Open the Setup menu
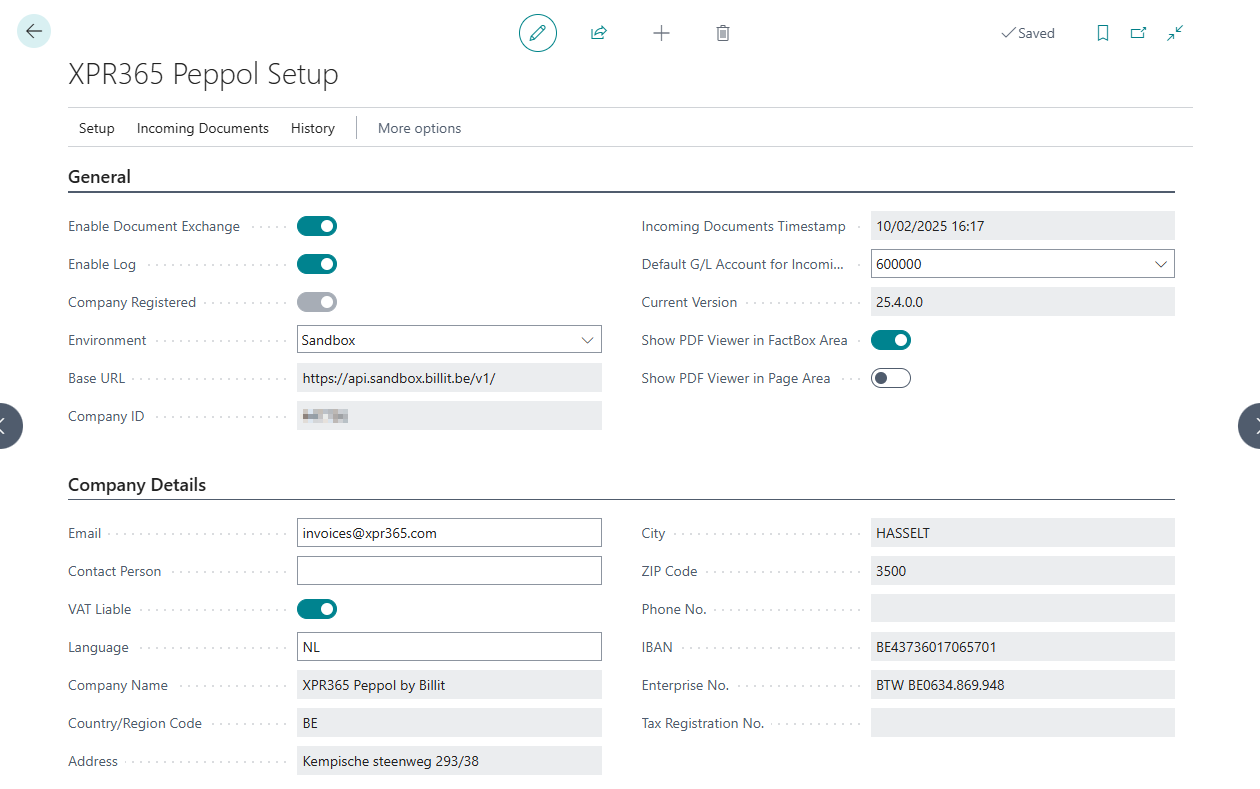Image resolution: width=1260 pixels, height=789 pixels. click(97, 128)
